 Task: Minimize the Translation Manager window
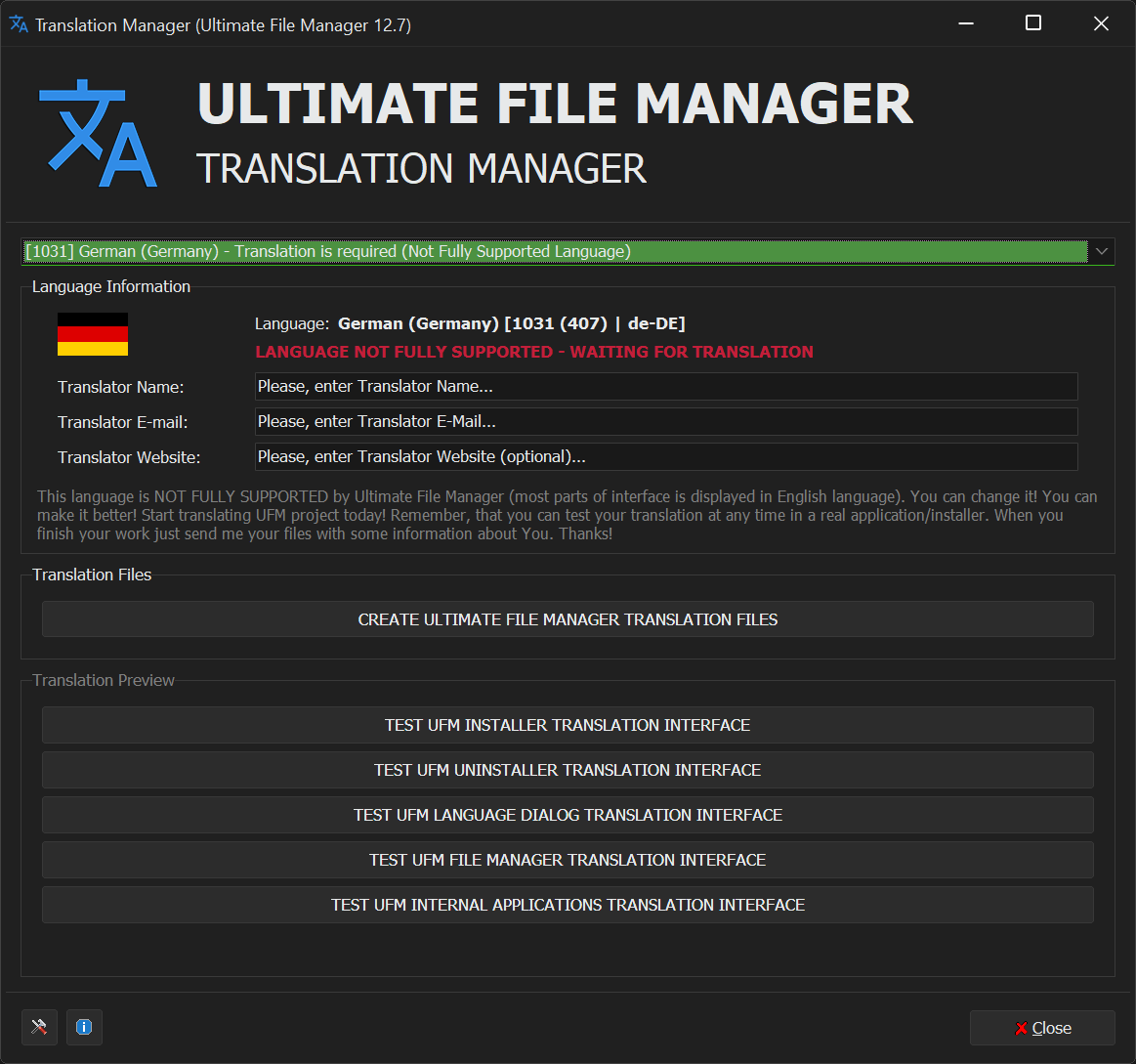coord(965,24)
